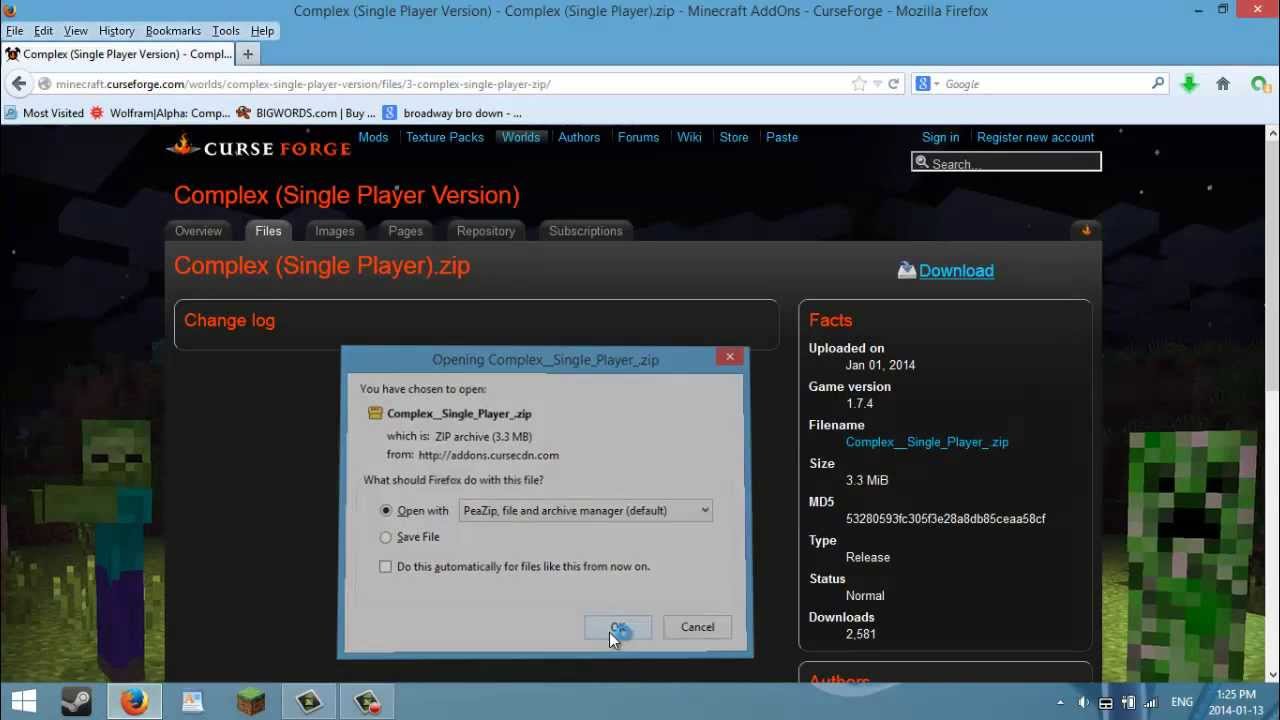Click the volume speaker tray icon
The image size is (1280, 720).
click(1083, 703)
